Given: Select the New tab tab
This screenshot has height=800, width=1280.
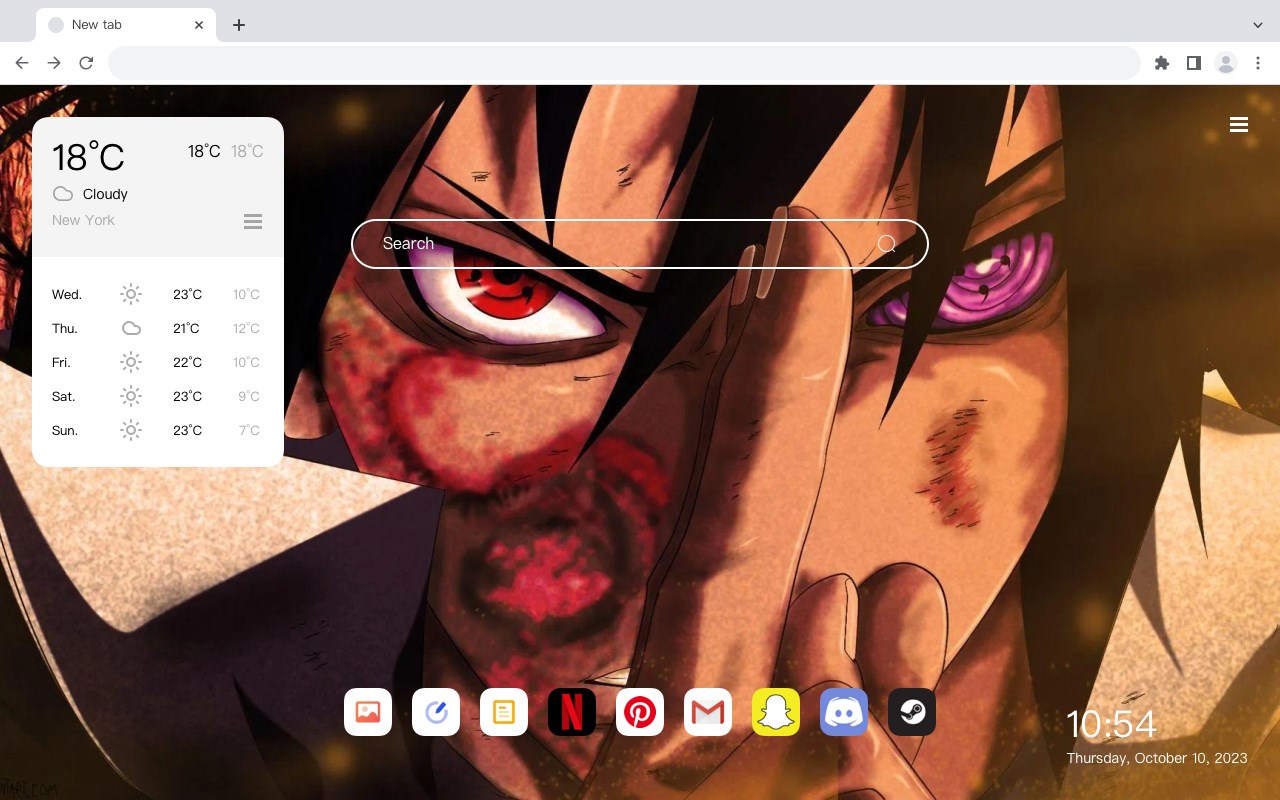Looking at the screenshot, I should point(126,25).
